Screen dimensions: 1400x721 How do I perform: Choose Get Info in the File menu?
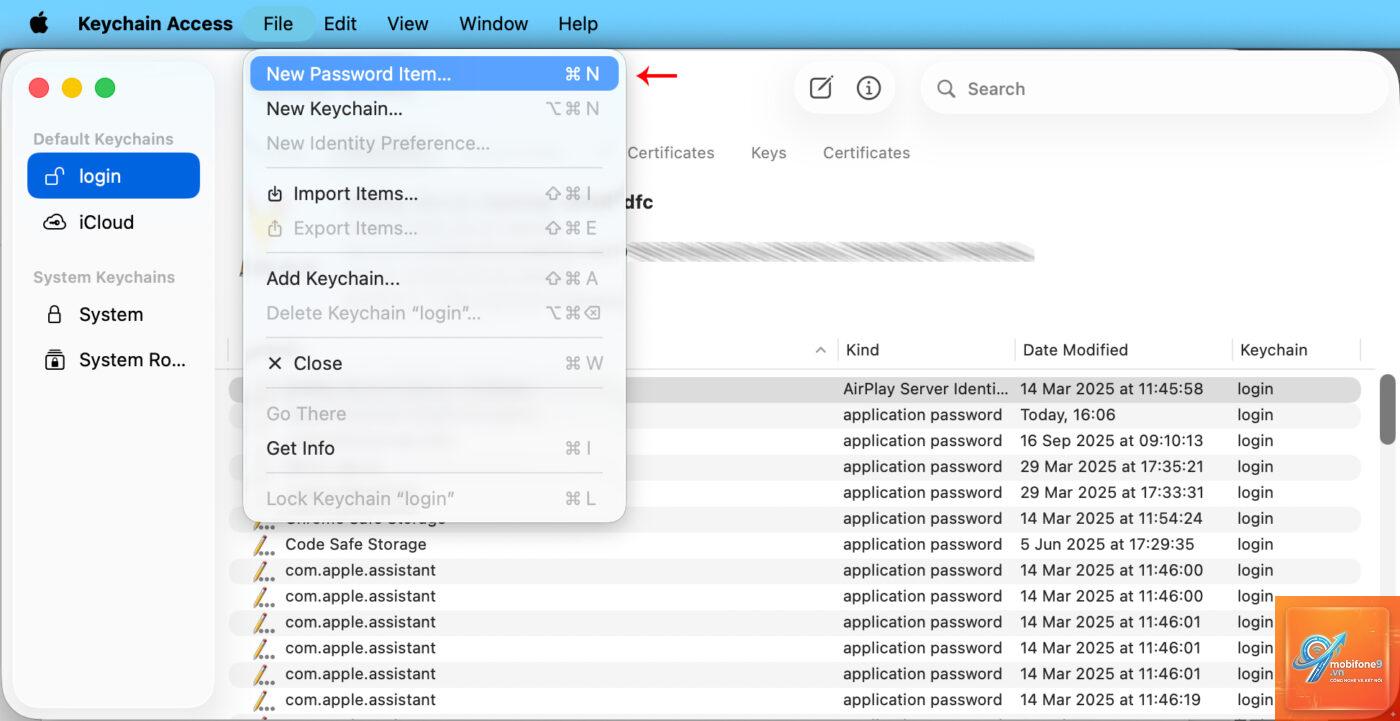[x=434, y=448]
